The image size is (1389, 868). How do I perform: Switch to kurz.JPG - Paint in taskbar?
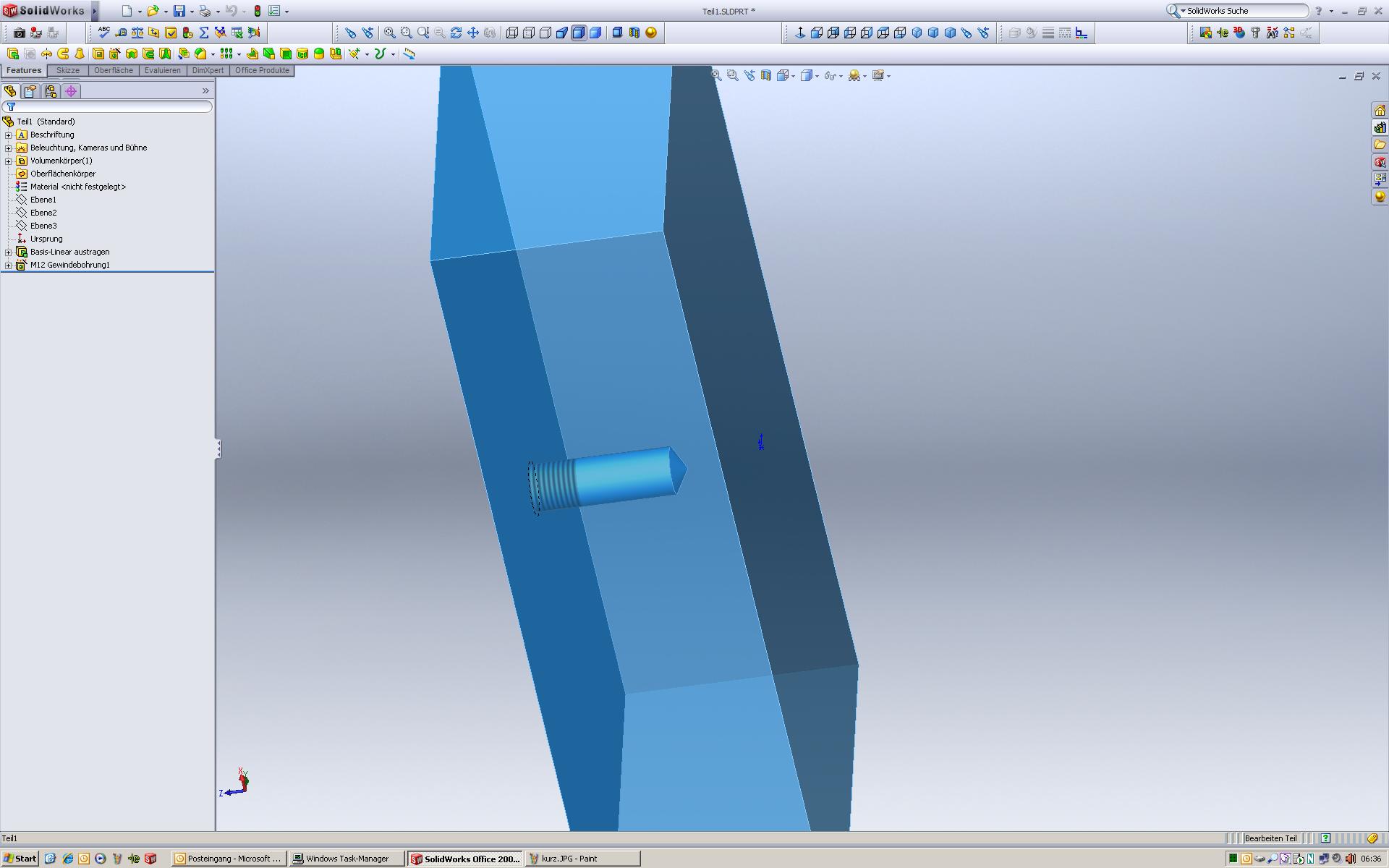(x=582, y=859)
